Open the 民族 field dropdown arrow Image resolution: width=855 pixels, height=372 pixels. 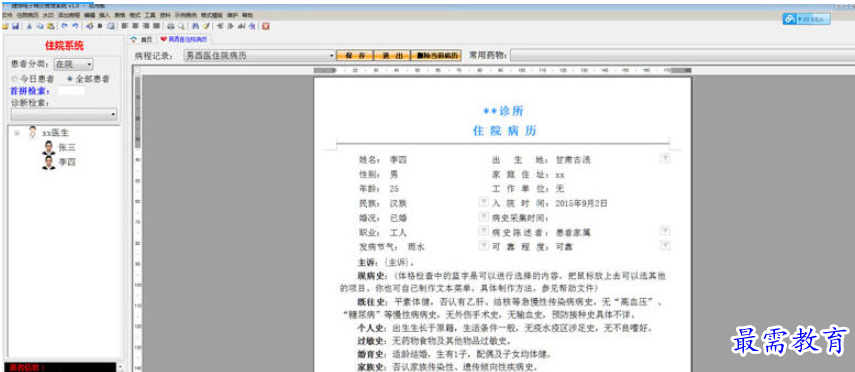point(483,202)
